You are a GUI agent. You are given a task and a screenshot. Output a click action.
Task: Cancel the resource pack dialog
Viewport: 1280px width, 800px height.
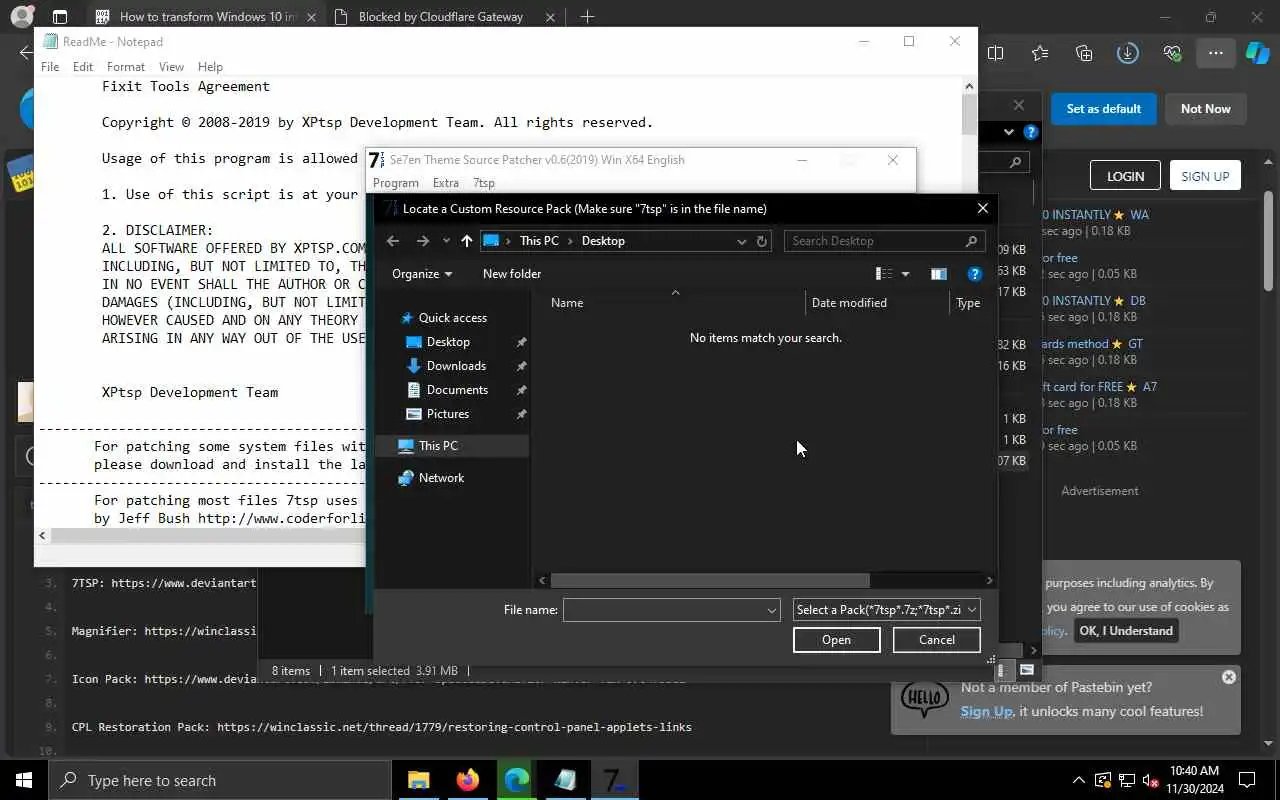(x=936, y=640)
